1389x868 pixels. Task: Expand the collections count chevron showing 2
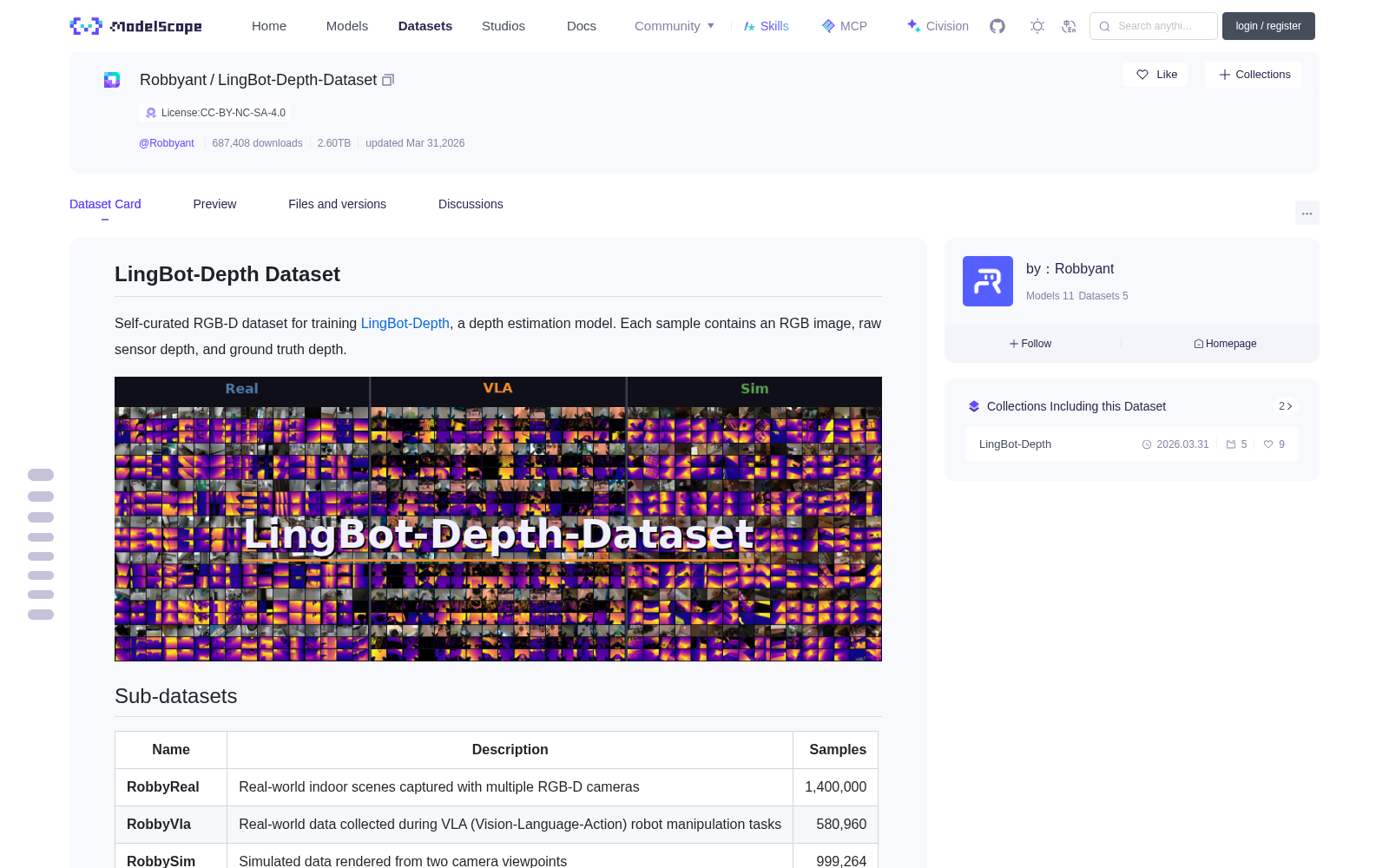[1286, 406]
